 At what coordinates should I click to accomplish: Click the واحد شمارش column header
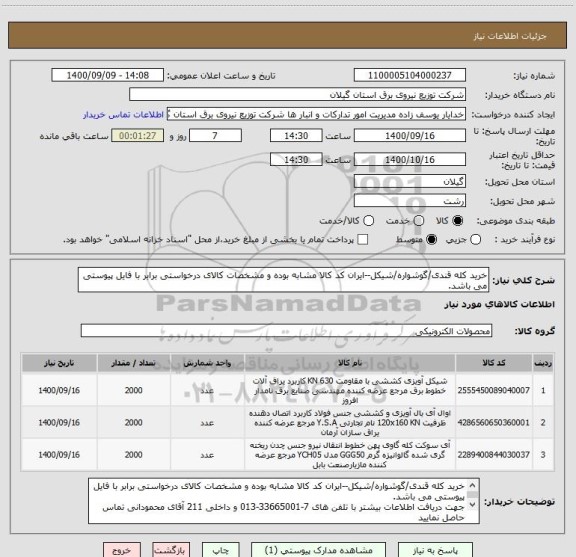click(208, 363)
